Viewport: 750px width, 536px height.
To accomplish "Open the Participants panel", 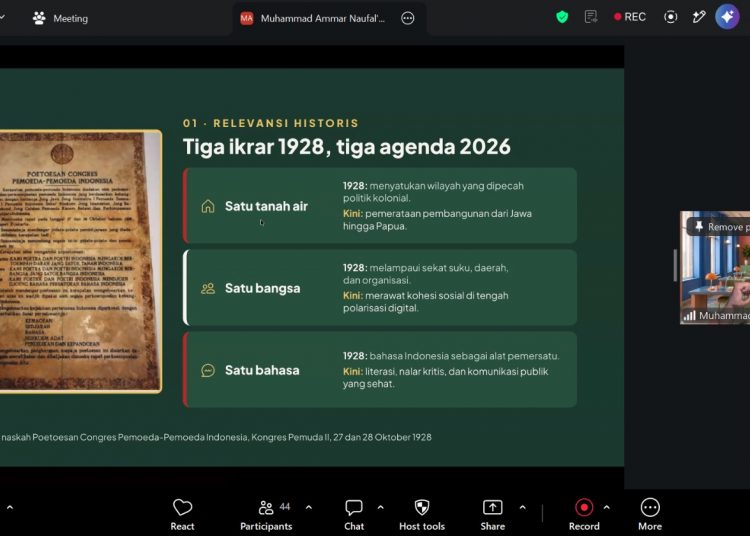I will [266, 514].
